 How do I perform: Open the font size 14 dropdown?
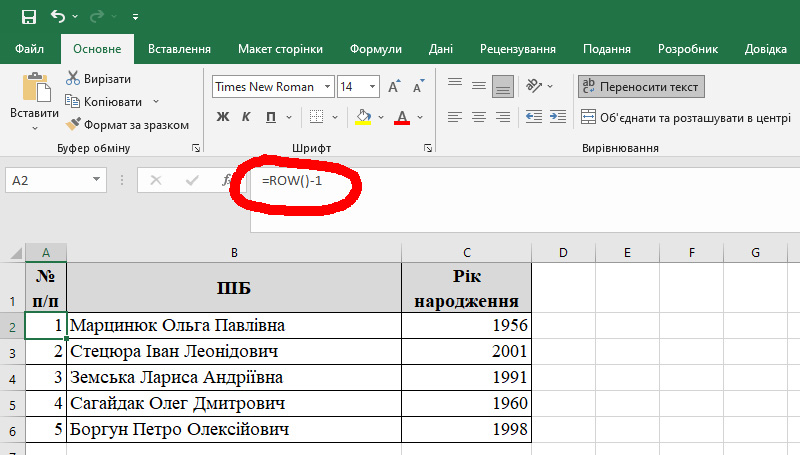(x=372, y=87)
